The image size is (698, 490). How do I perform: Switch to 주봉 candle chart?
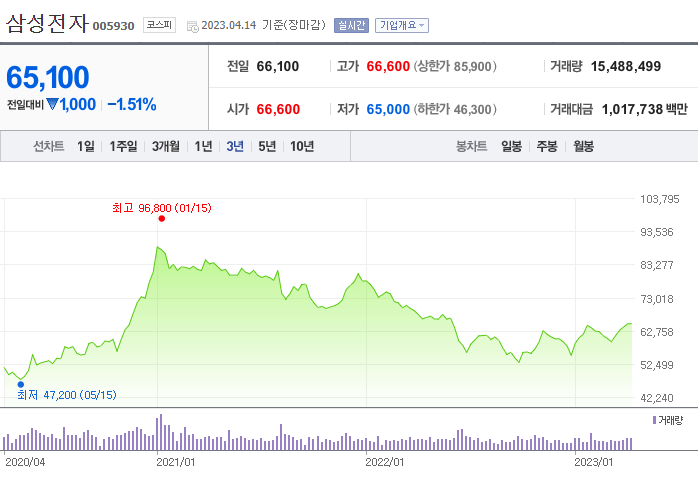(x=547, y=146)
